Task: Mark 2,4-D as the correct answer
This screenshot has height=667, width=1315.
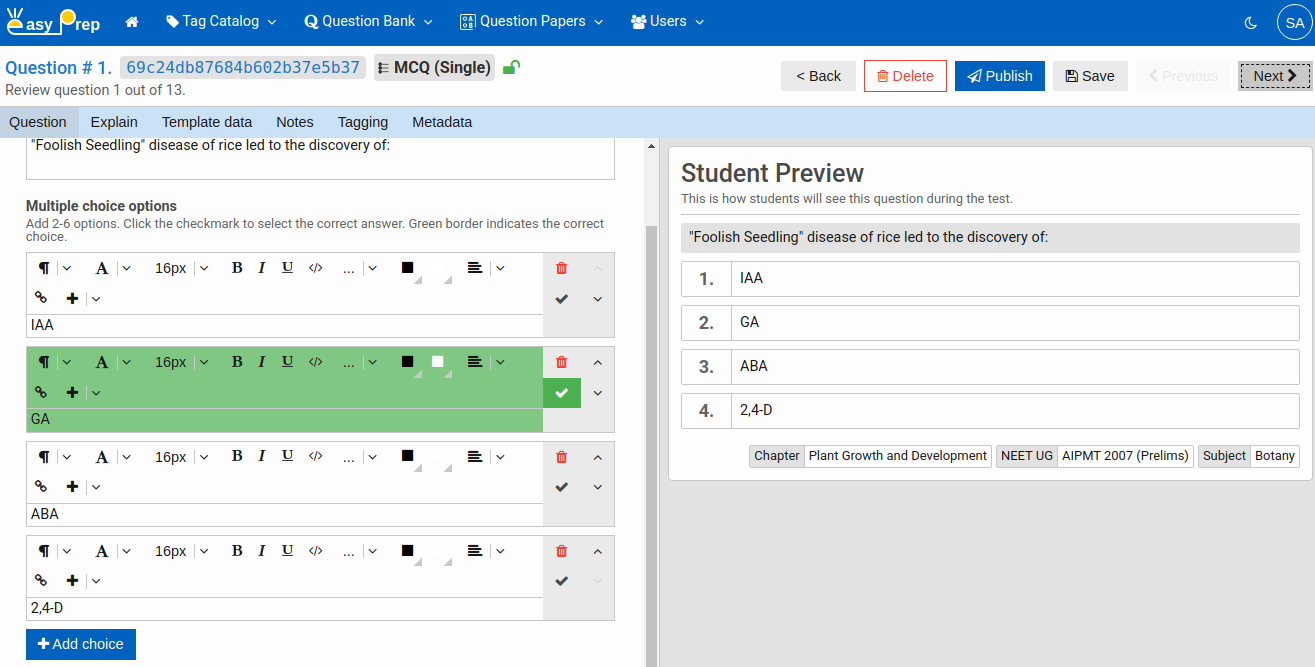Action: coord(561,581)
